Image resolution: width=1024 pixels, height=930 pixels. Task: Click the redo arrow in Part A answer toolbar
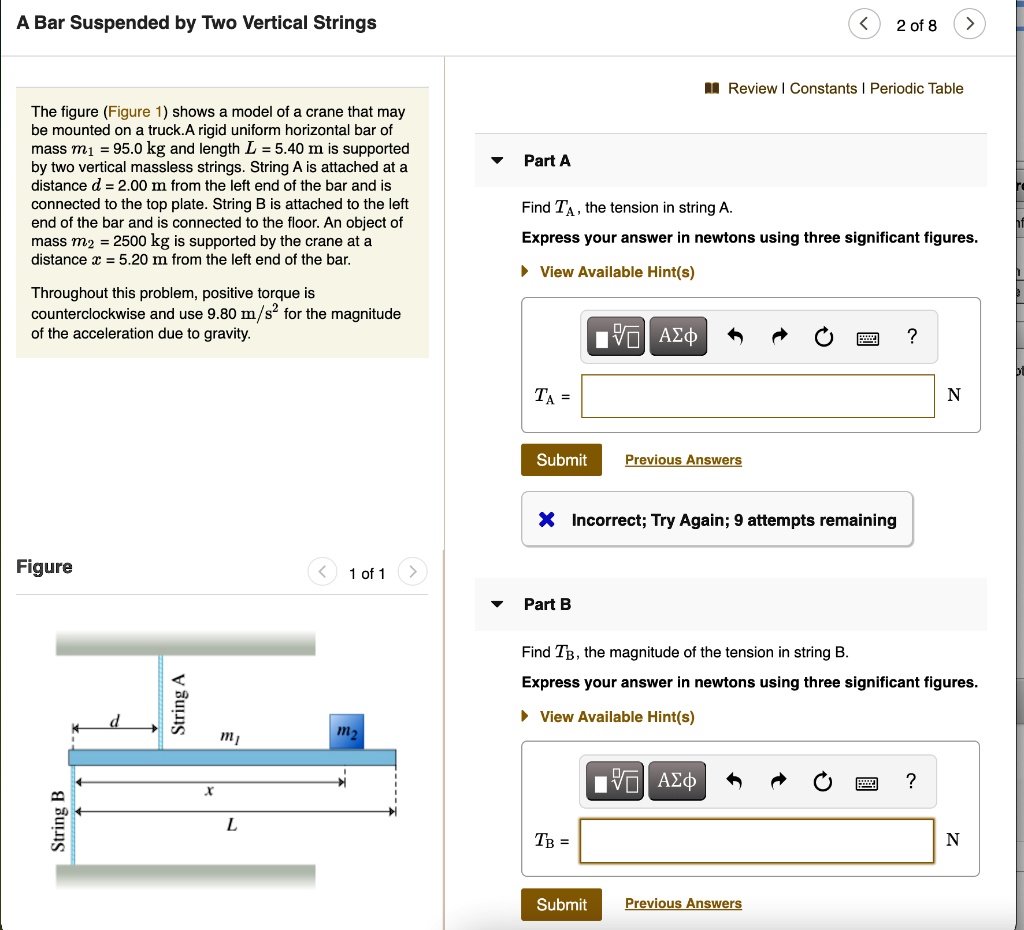779,336
